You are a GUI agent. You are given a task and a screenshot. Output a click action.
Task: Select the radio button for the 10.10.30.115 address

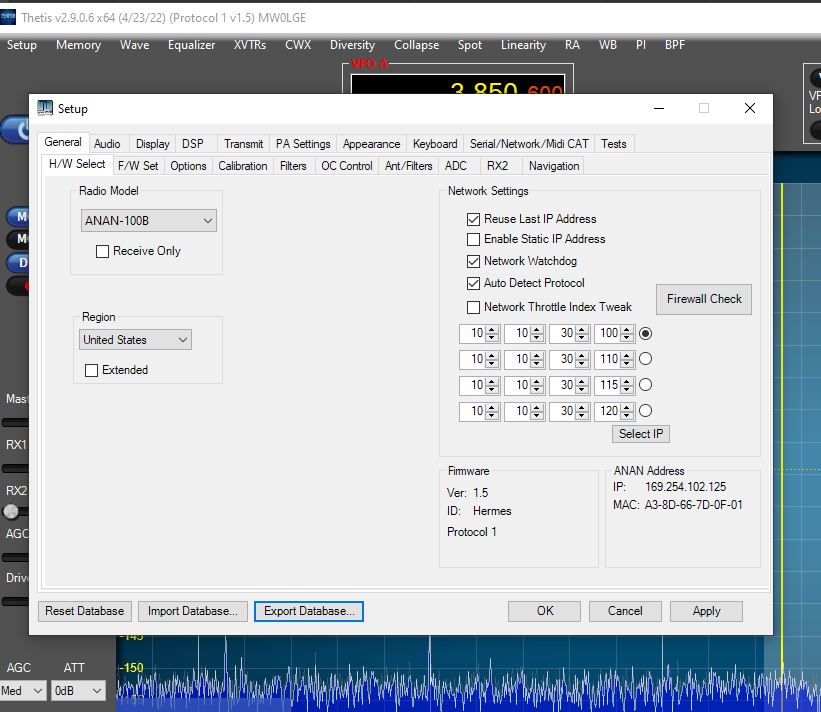pyautogui.click(x=646, y=385)
